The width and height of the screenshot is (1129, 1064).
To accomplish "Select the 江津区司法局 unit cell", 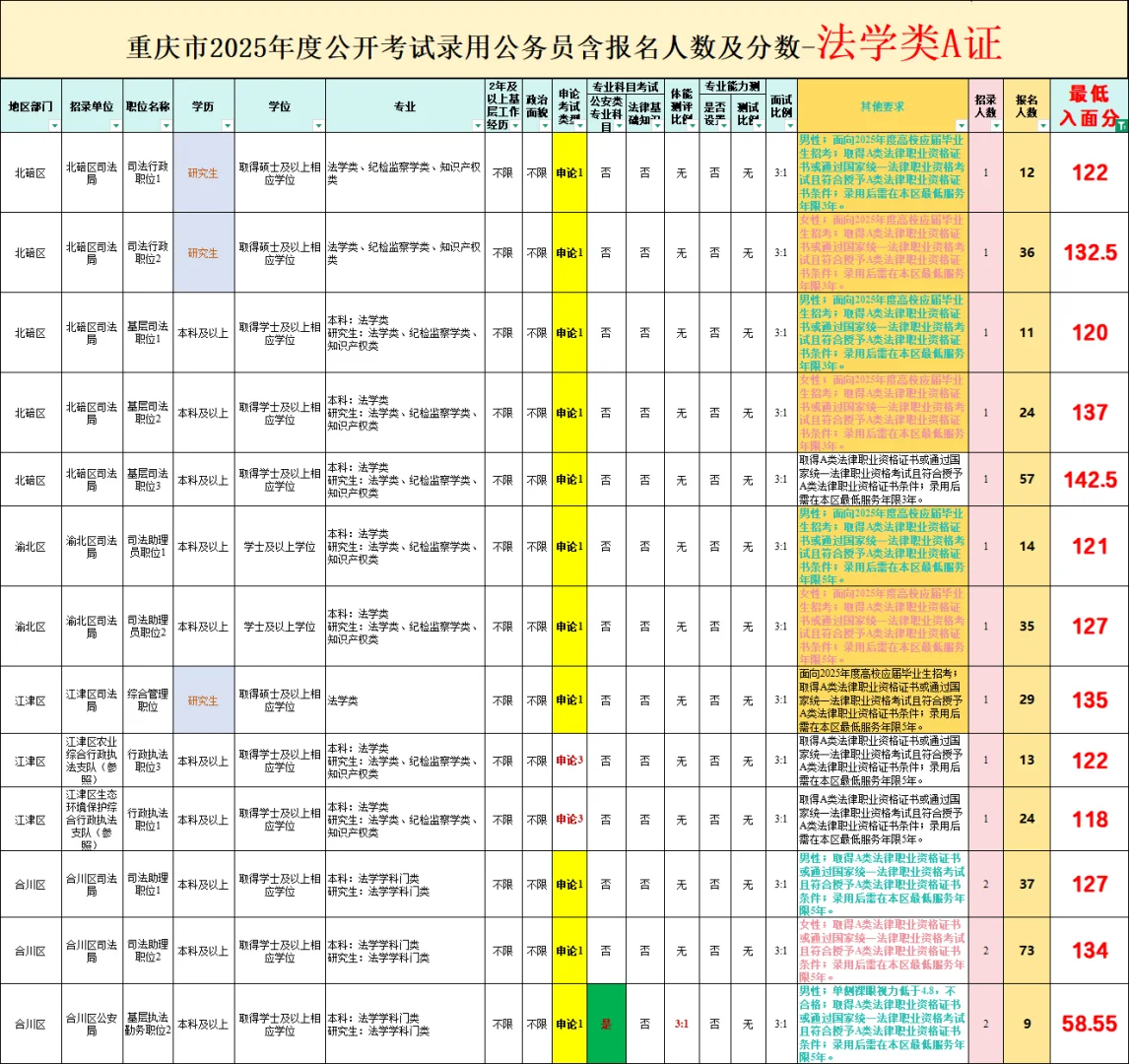I will pyautogui.click(x=92, y=699).
